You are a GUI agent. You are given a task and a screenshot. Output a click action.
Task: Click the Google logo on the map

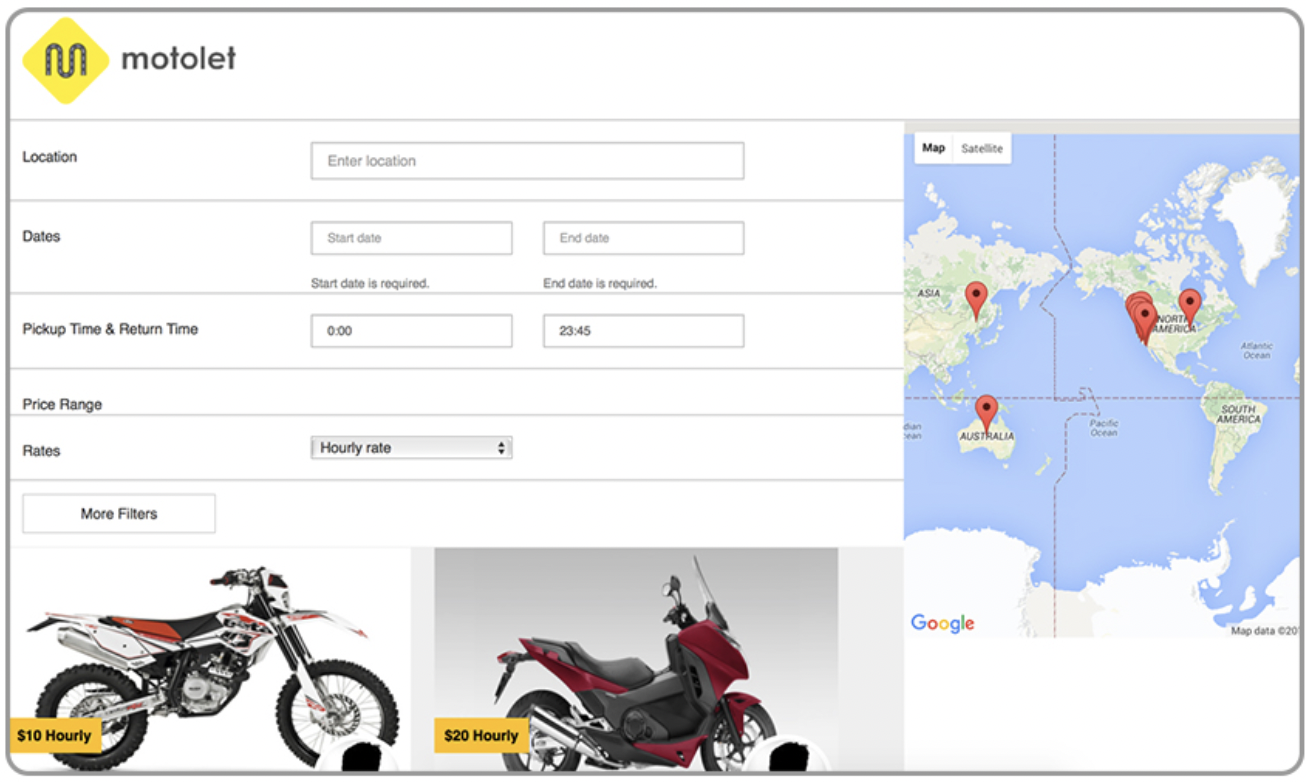pos(942,624)
